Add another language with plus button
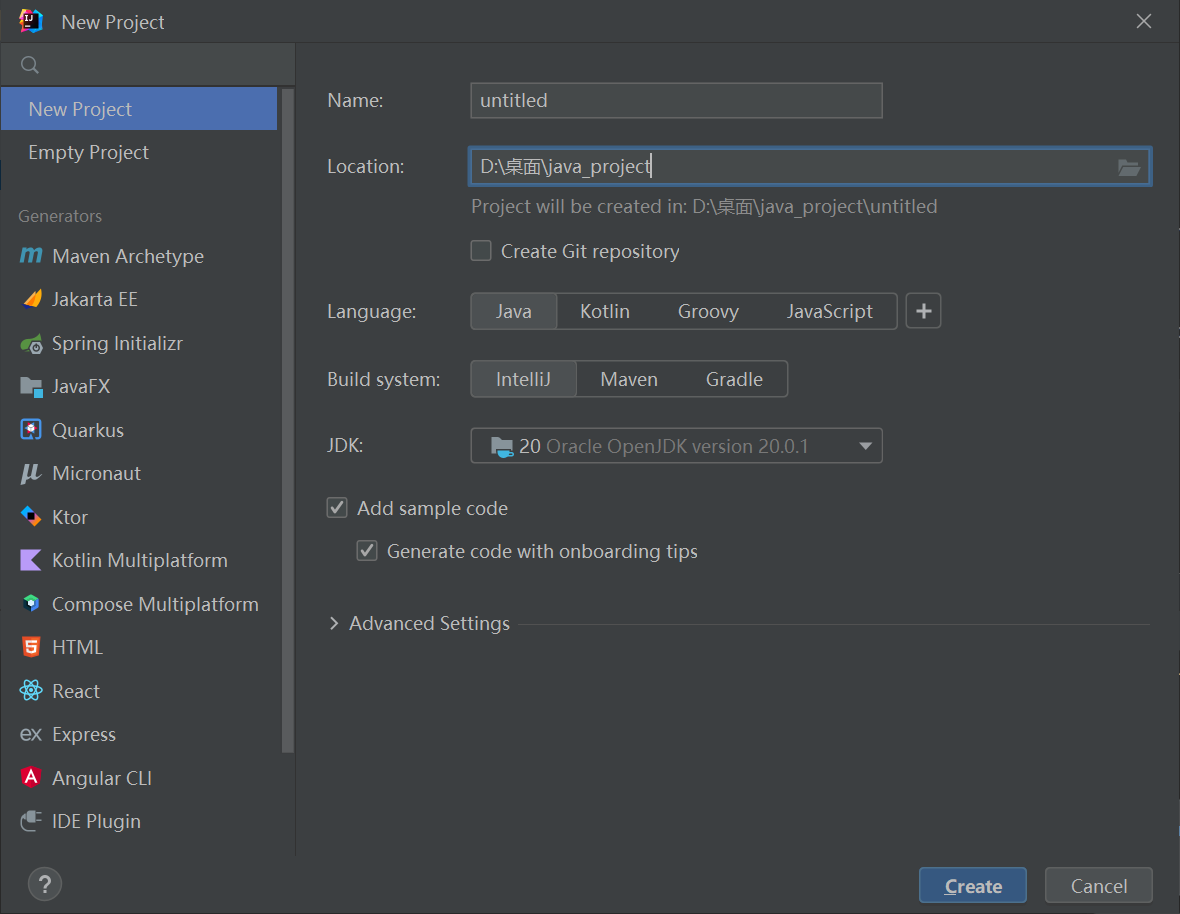Image resolution: width=1180 pixels, height=914 pixels. [923, 311]
